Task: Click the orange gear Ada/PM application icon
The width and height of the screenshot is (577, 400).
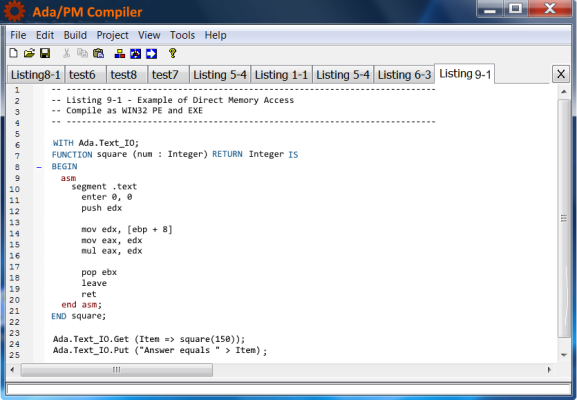Action: click(x=14, y=11)
